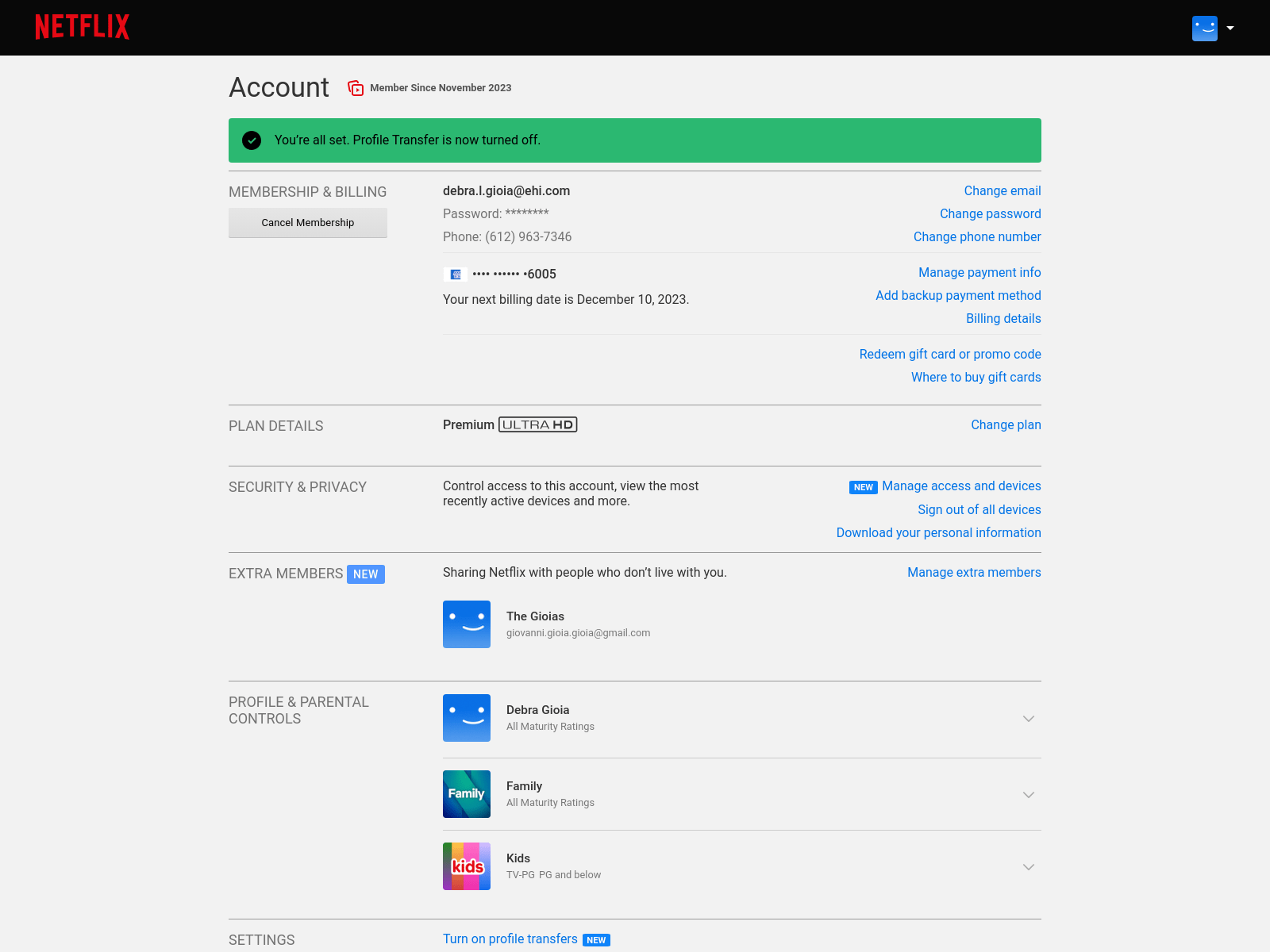Click the email debra.l.gioia@ehi.com
Image resolution: width=1270 pixels, height=952 pixels.
click(x=506, y=190)
